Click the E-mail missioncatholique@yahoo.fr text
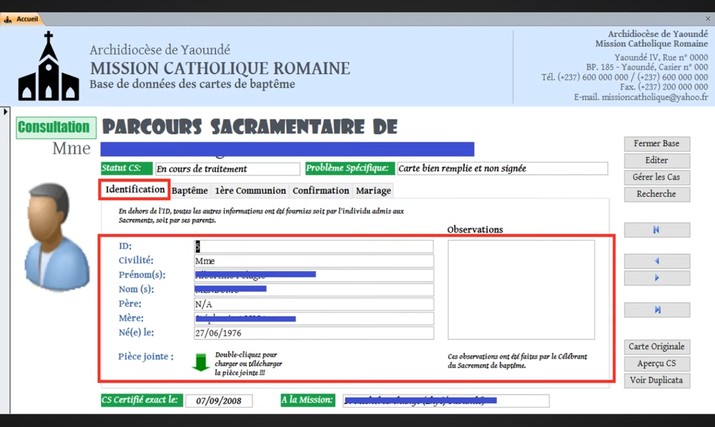Viewport: 715px width, 427px height. [641, 97]
